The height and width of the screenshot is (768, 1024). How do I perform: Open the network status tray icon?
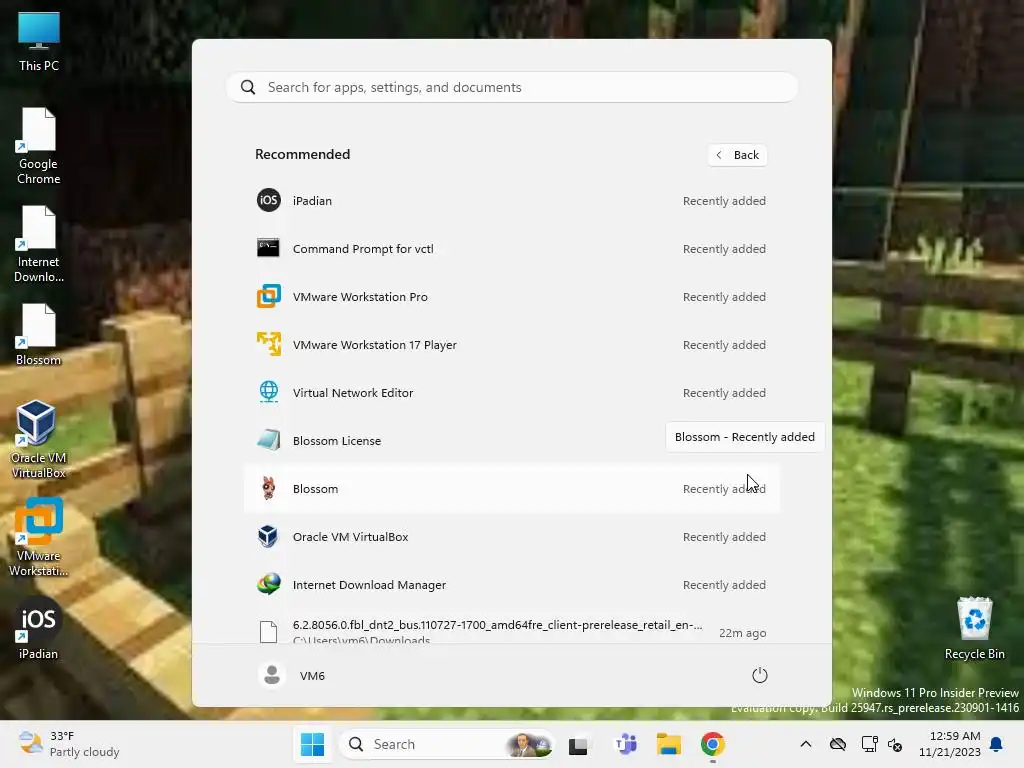click(869, 744)
